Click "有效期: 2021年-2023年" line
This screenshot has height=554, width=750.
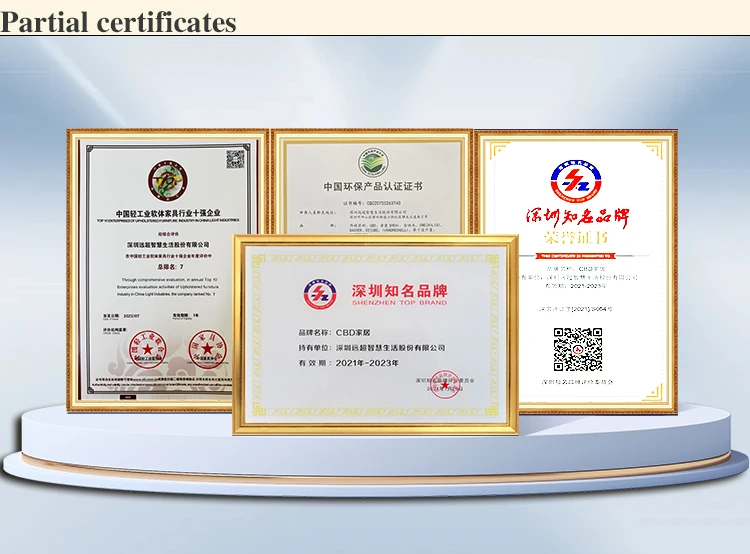(348, 363)
